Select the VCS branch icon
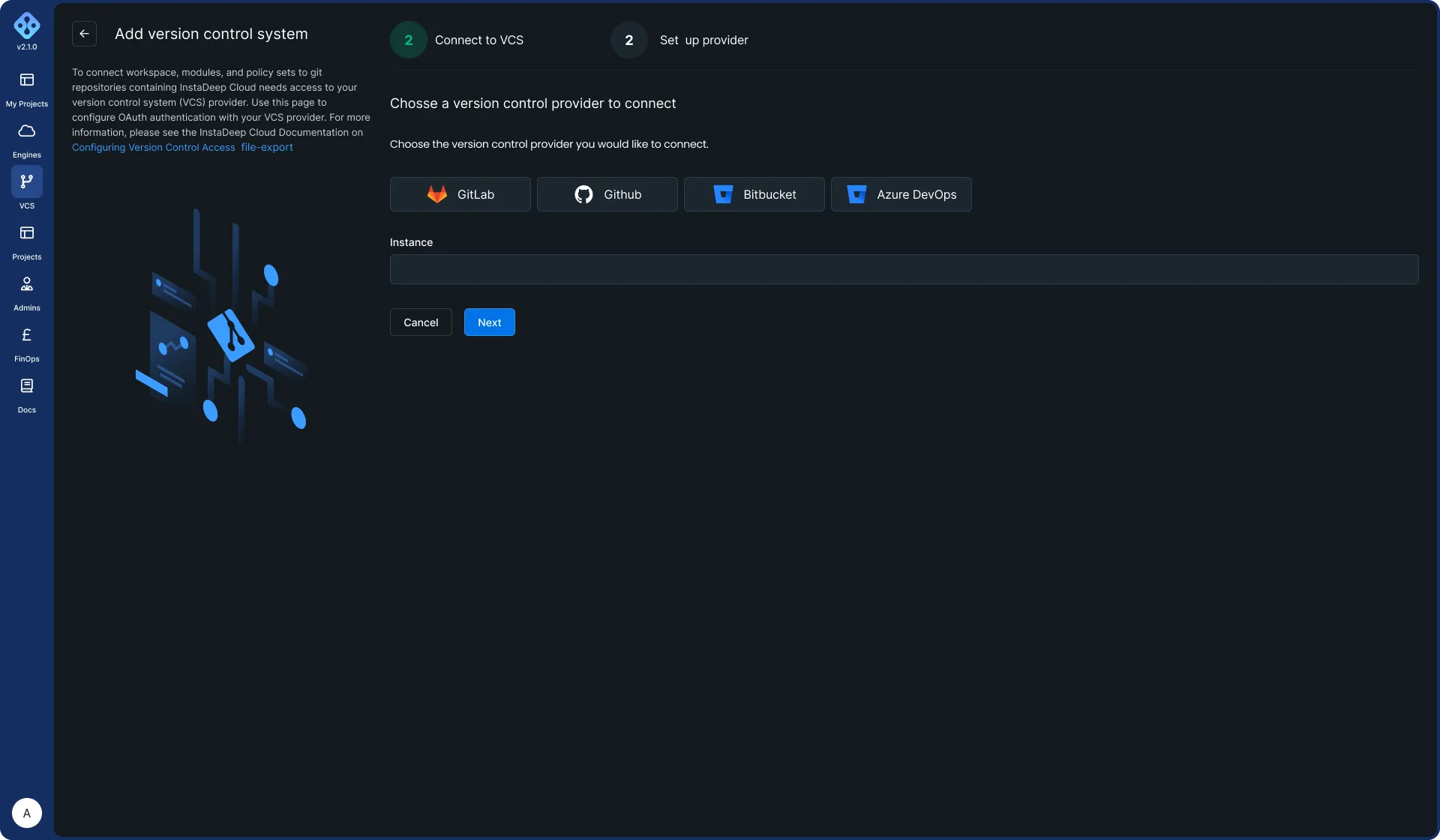Viewport: 1440px width, 840px height. [27, 181]
